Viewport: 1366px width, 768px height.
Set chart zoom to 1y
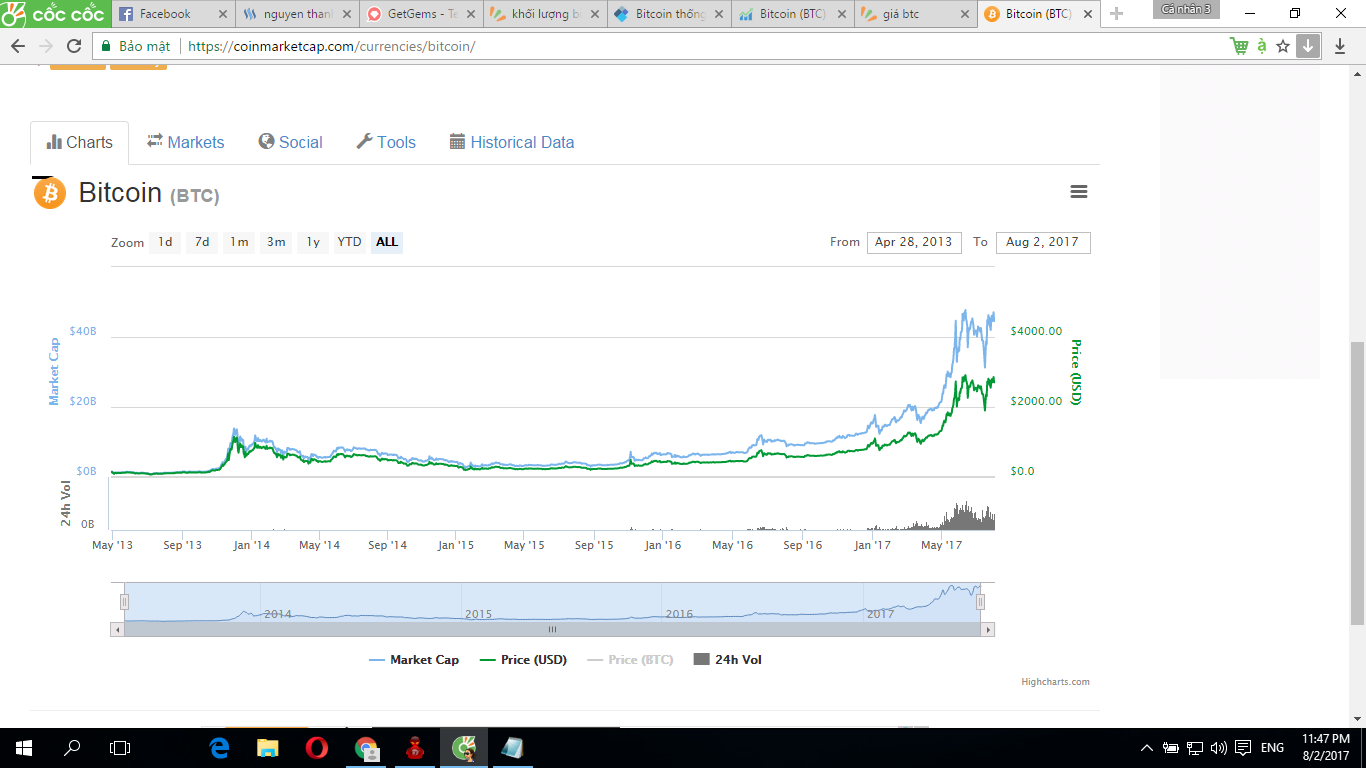coord(313,242)
